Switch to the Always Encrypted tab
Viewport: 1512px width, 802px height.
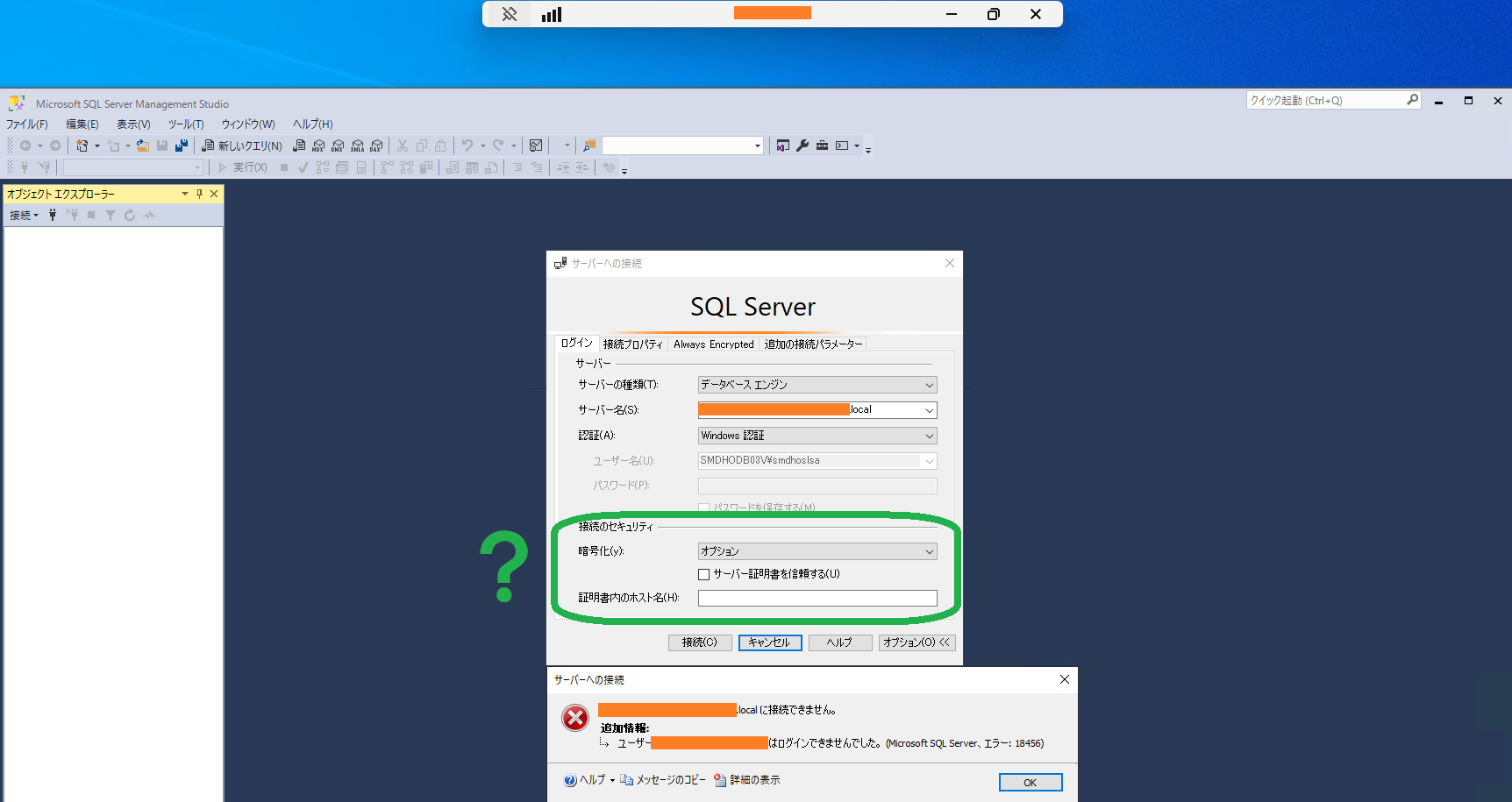[714, 344]
